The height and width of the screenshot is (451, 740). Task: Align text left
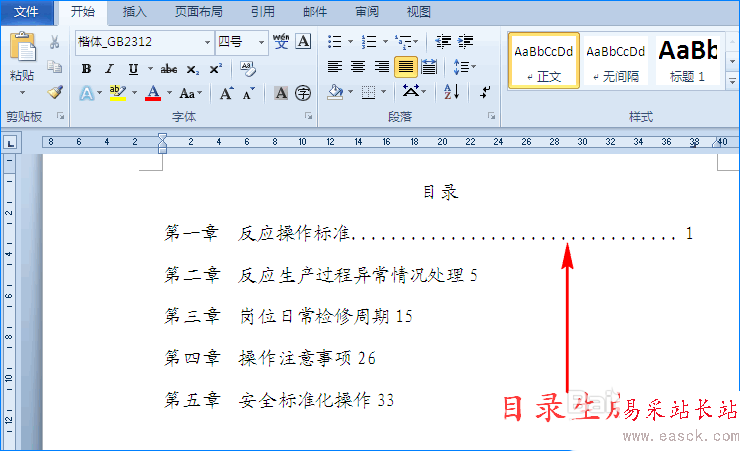tap(335, 67)
